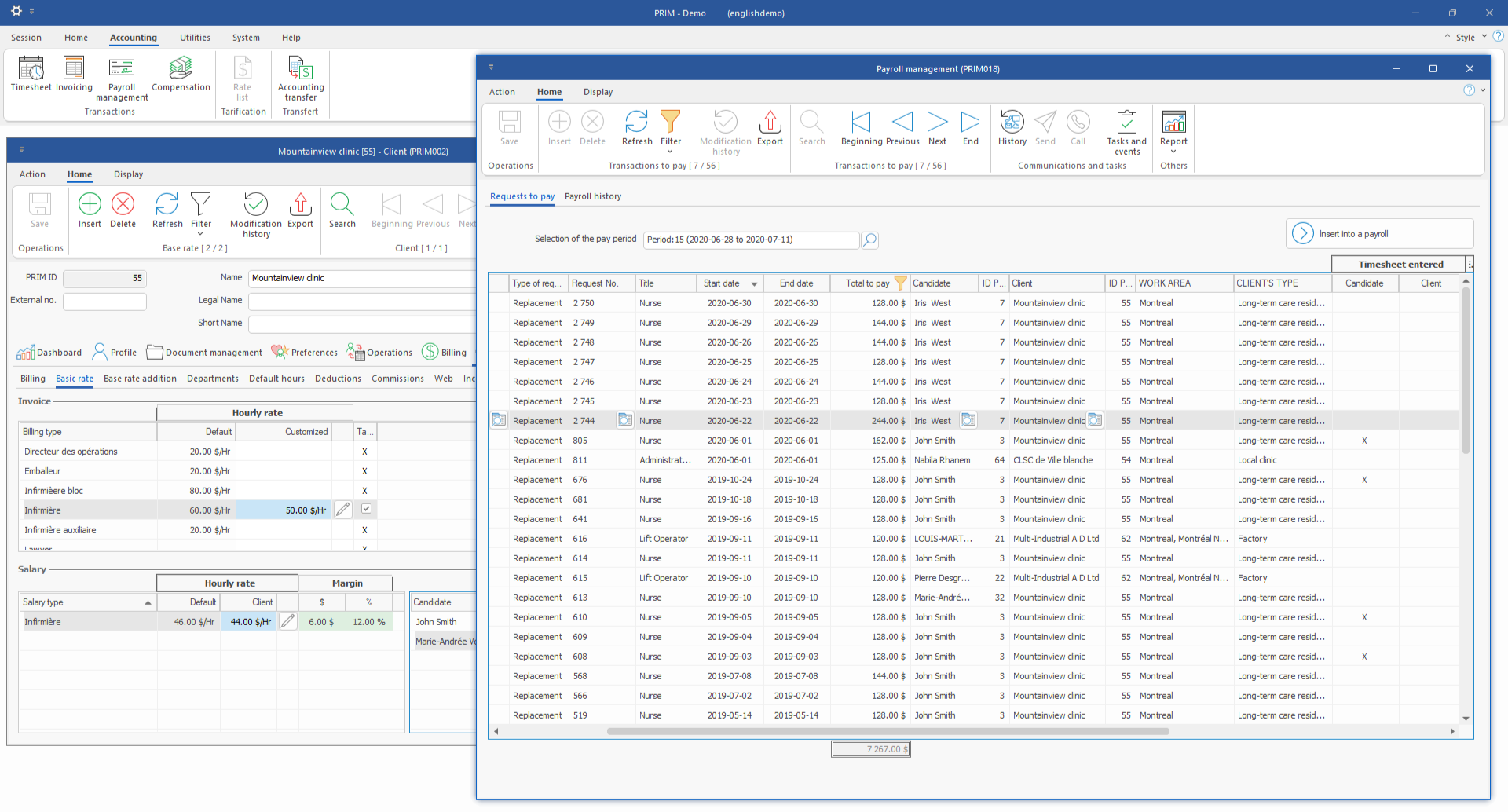Delete the selected transaction to pay
This screenshot has width=1508, height=812.
[x=592, y=127]
